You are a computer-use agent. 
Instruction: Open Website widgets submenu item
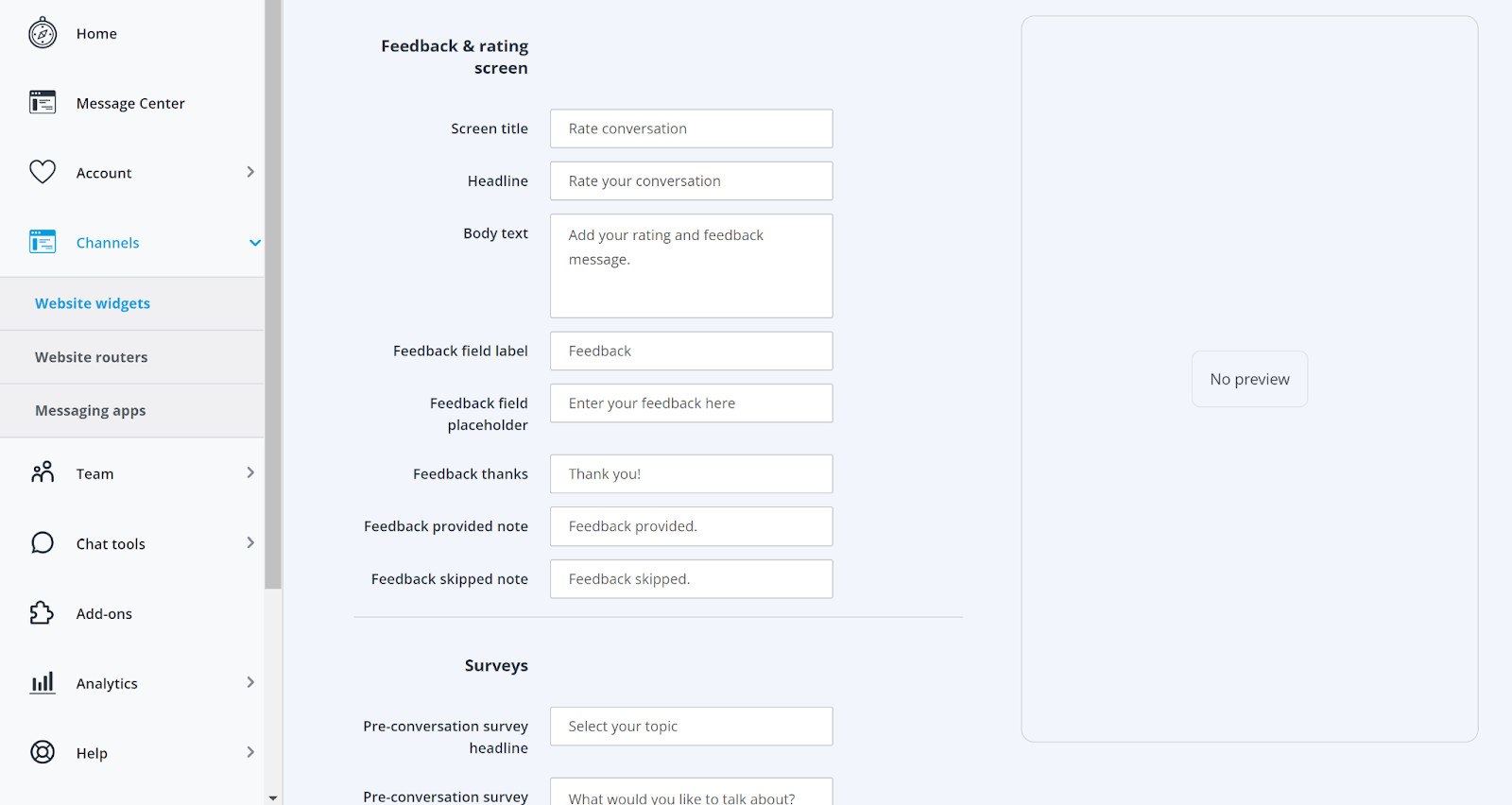(x=93, y=303)
